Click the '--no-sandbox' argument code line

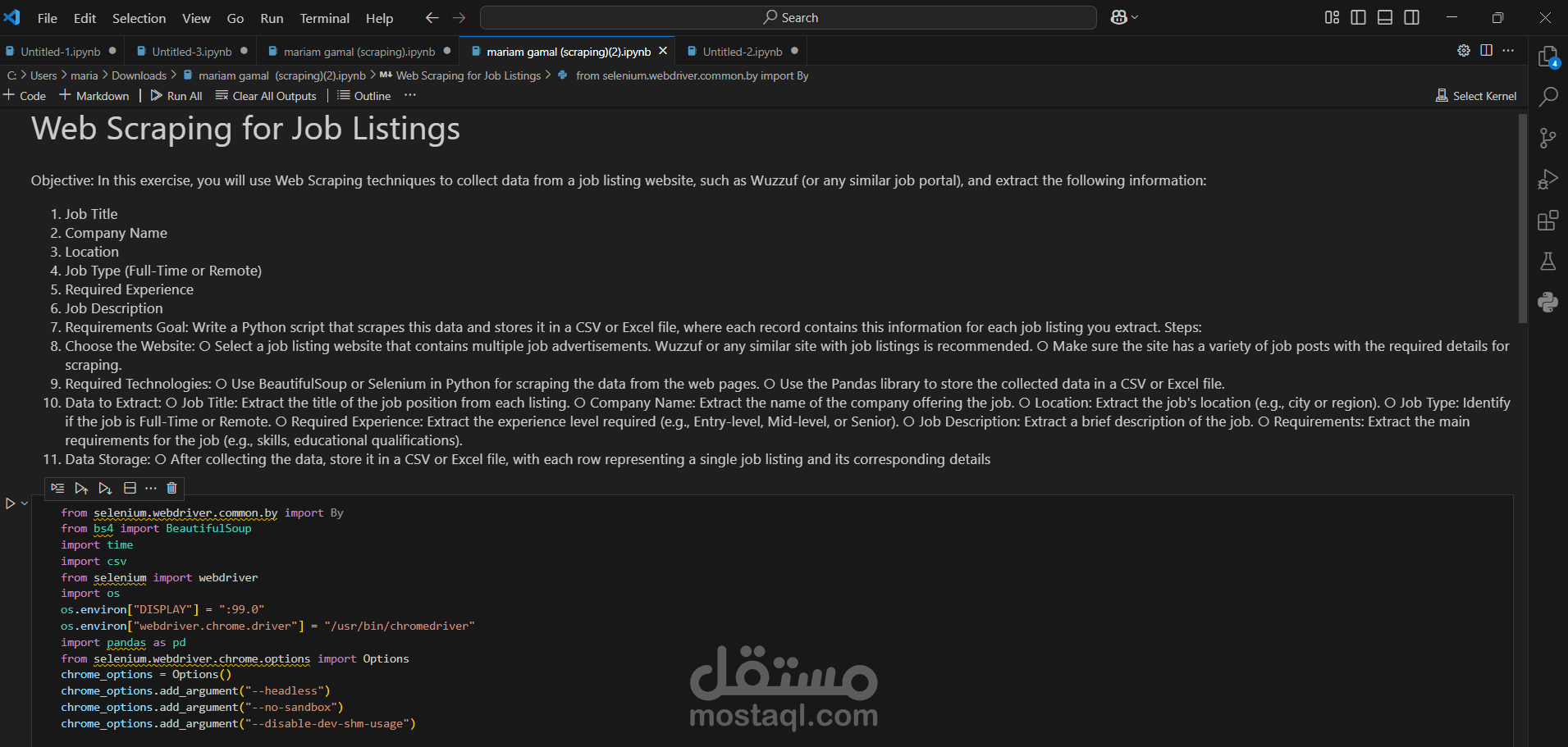pos(202,708)
